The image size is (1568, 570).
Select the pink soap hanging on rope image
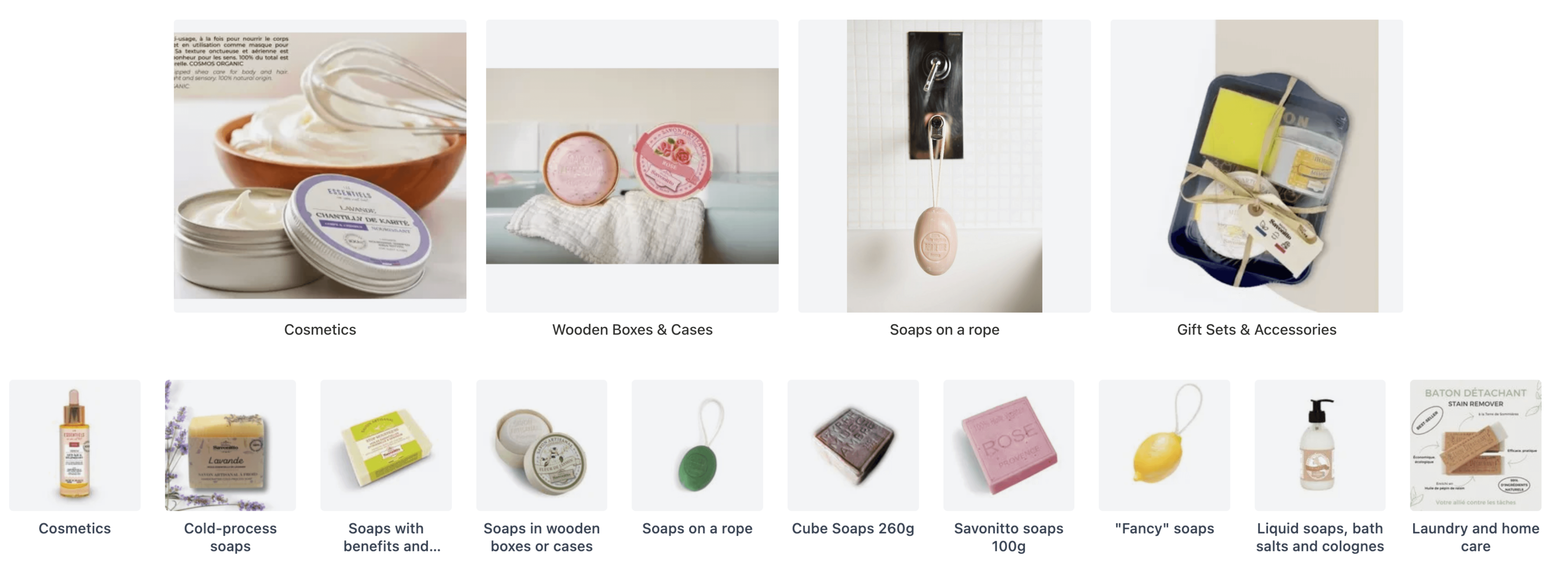point(944,166)
